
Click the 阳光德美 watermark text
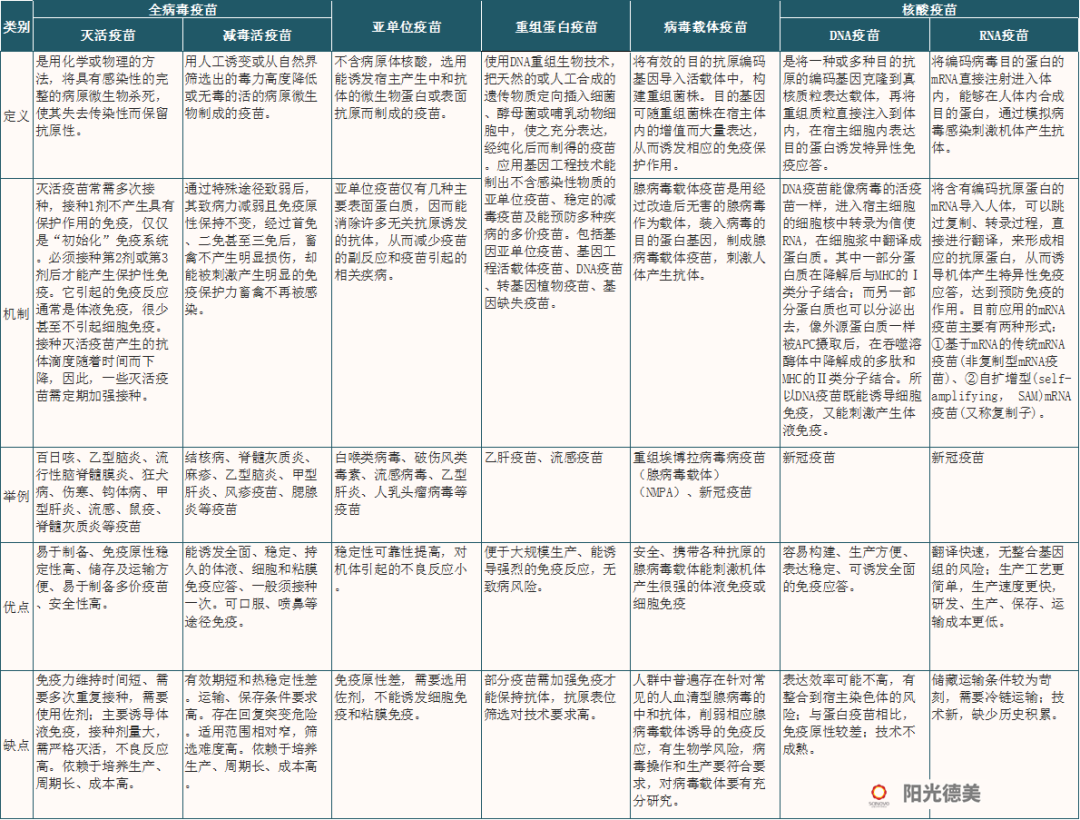pyautogui.click(x=942, y=792)
